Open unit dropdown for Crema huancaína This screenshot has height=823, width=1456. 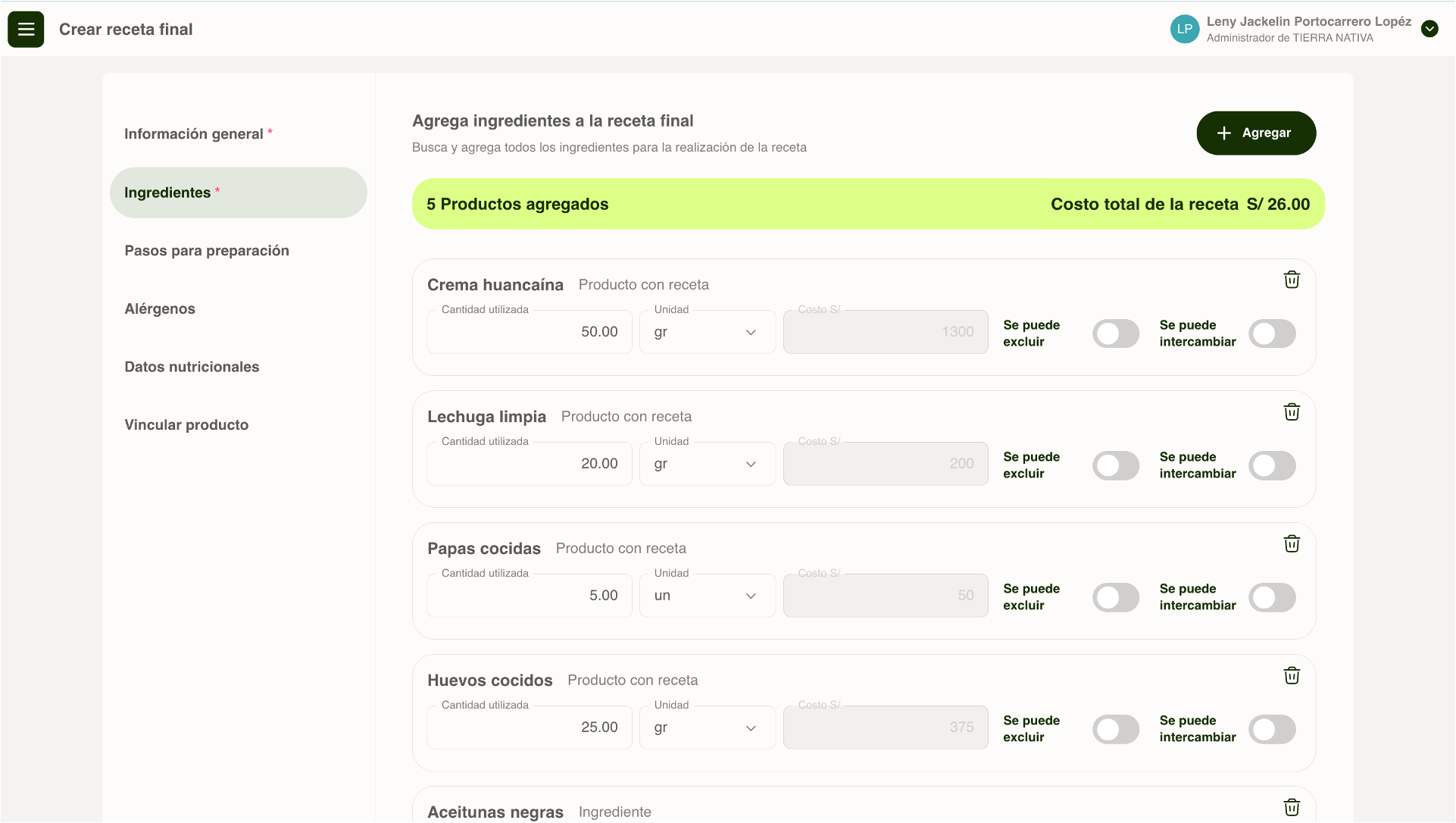[707, 332]
